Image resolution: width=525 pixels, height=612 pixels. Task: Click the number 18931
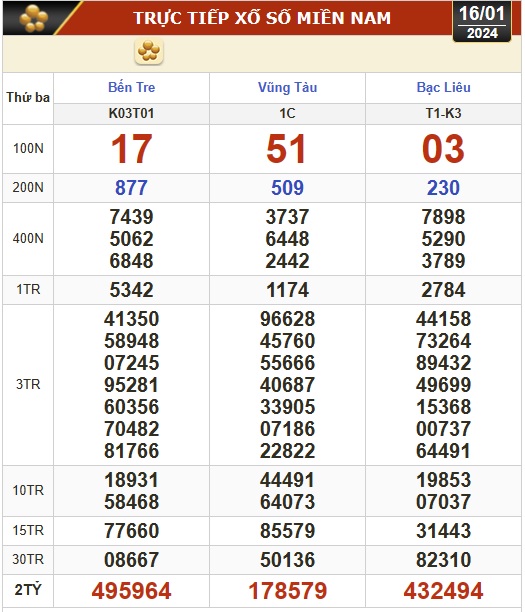[x=132, y=480]
